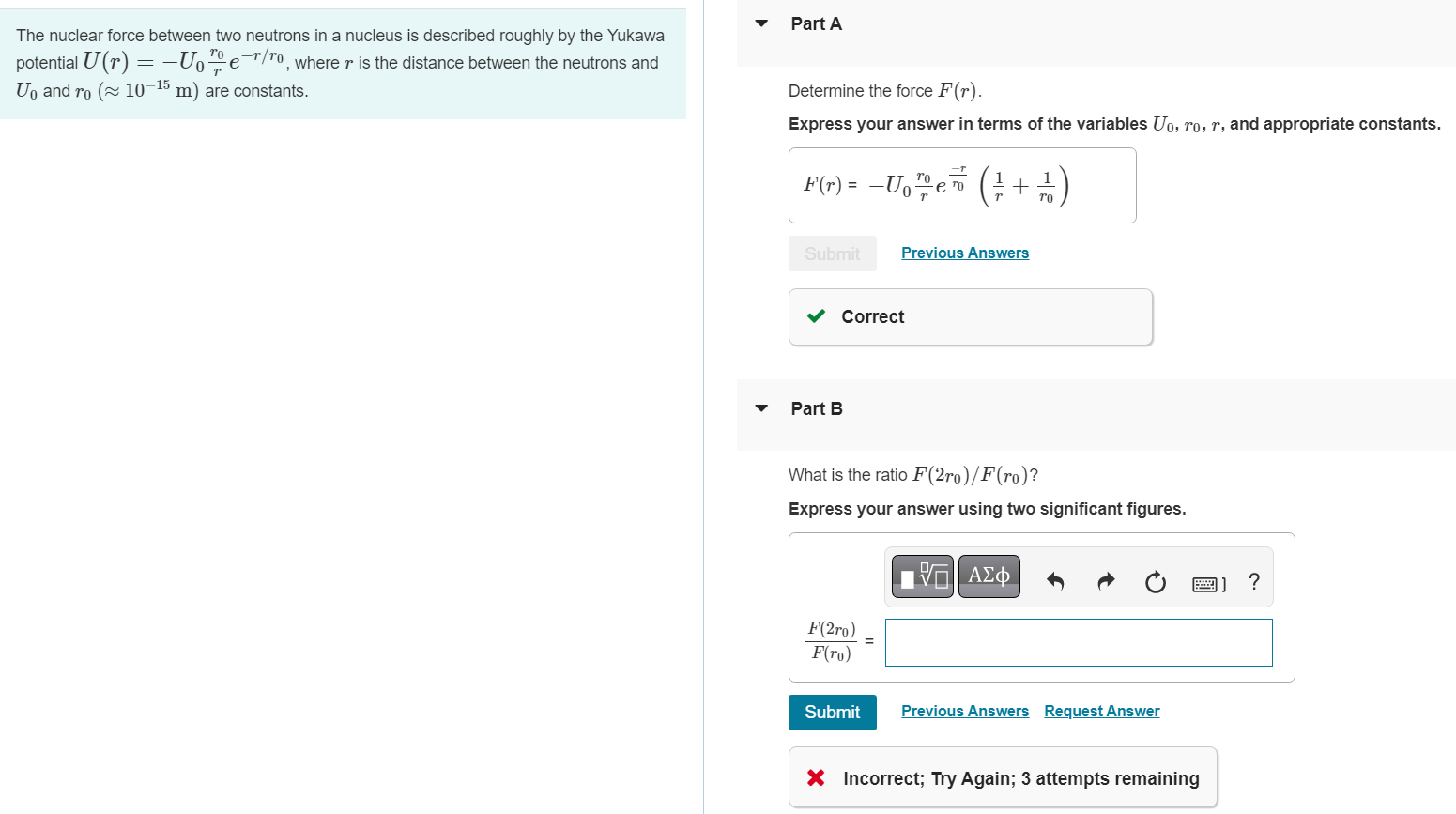This screenshot has height=814, width=1456.
Task: Show the keyboard shortcuts option
Action: coord(1204,583)
